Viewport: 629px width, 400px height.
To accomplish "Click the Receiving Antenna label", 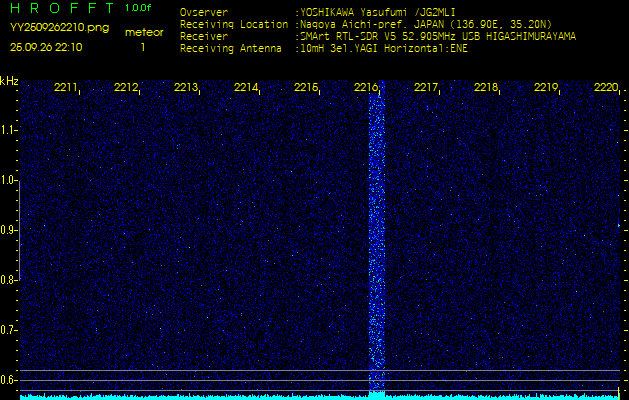I will point(231,49).
